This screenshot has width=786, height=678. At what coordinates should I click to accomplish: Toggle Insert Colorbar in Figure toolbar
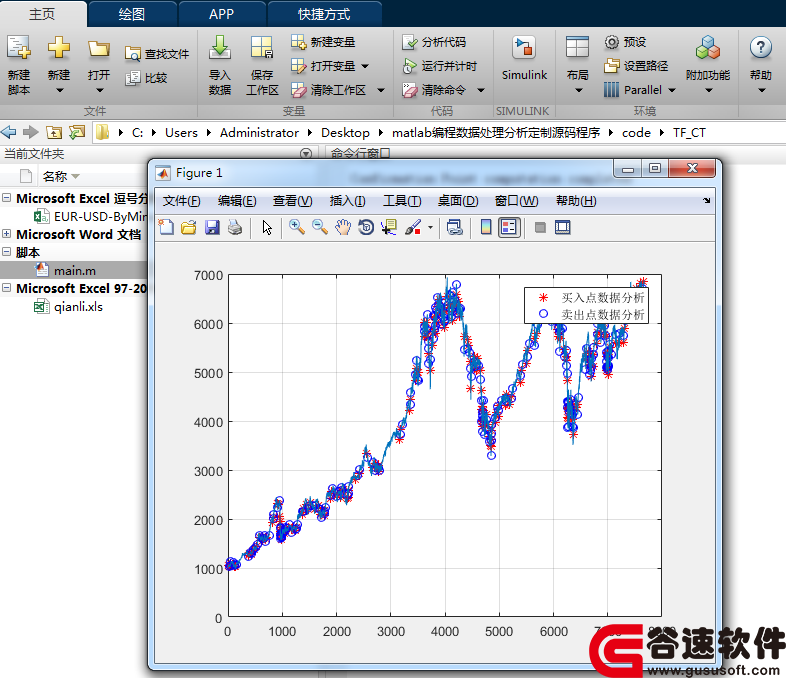(x=486, y=228)
